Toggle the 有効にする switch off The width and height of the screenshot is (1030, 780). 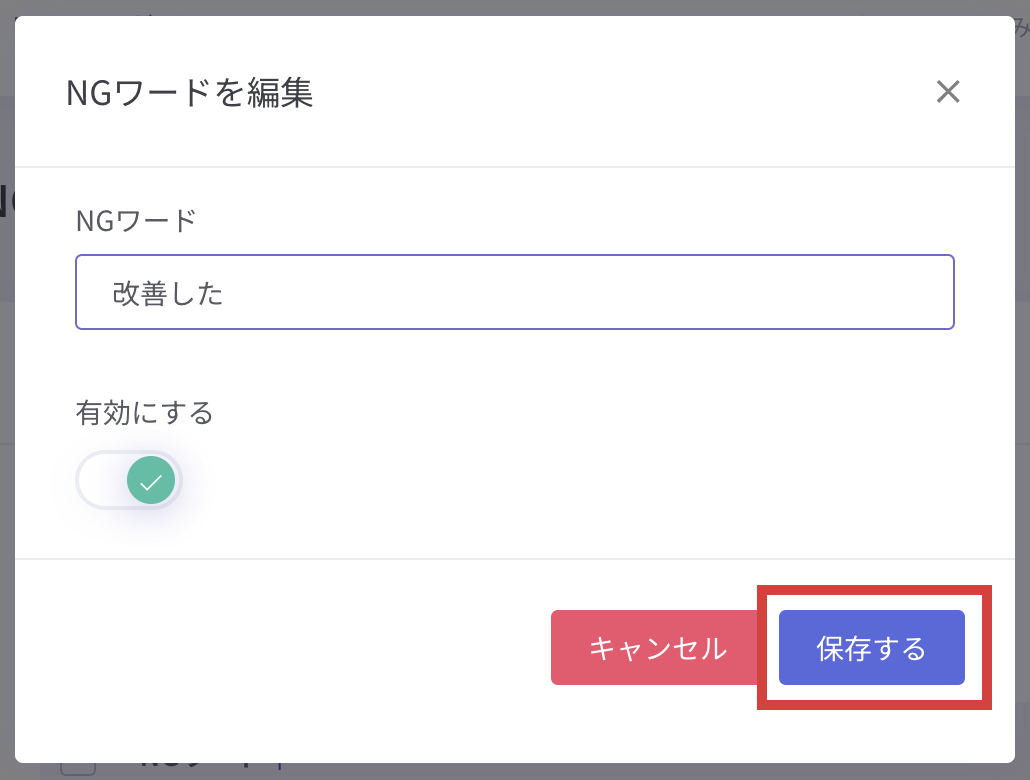click(x=129, y=480)
